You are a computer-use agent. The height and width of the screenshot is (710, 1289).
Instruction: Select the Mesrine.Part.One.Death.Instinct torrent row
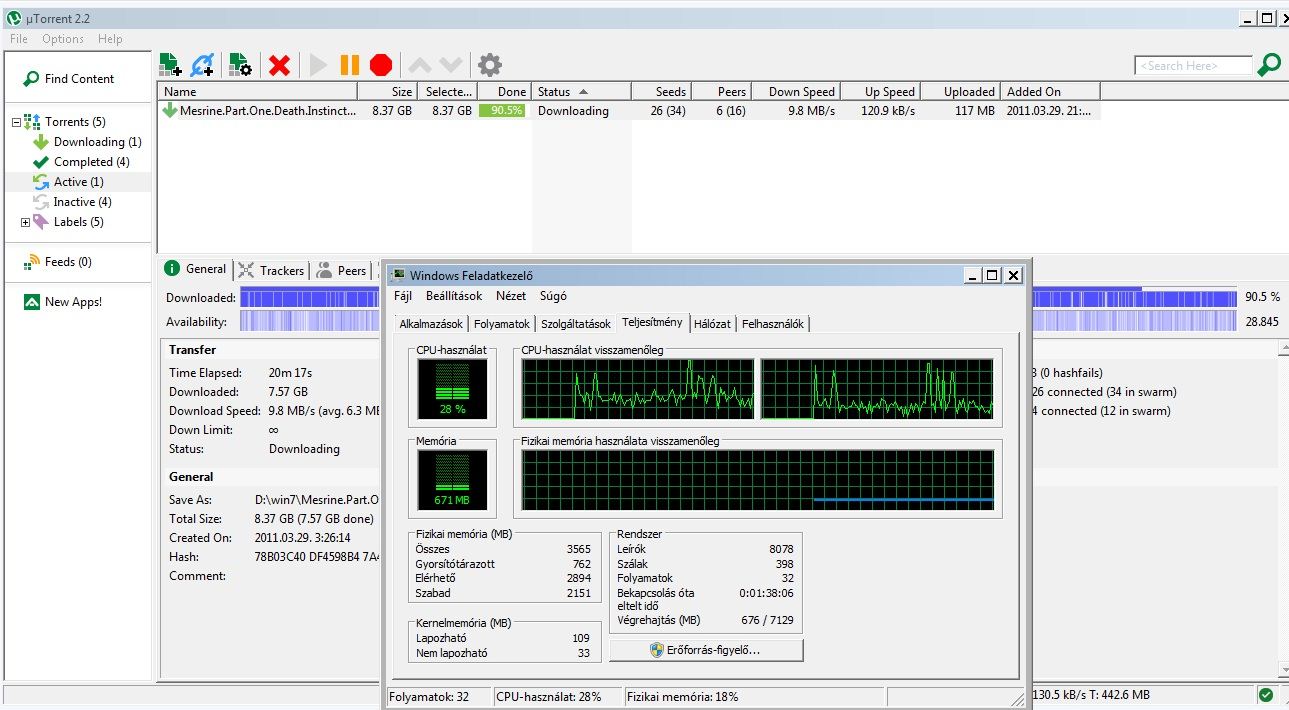coord(630,111)
